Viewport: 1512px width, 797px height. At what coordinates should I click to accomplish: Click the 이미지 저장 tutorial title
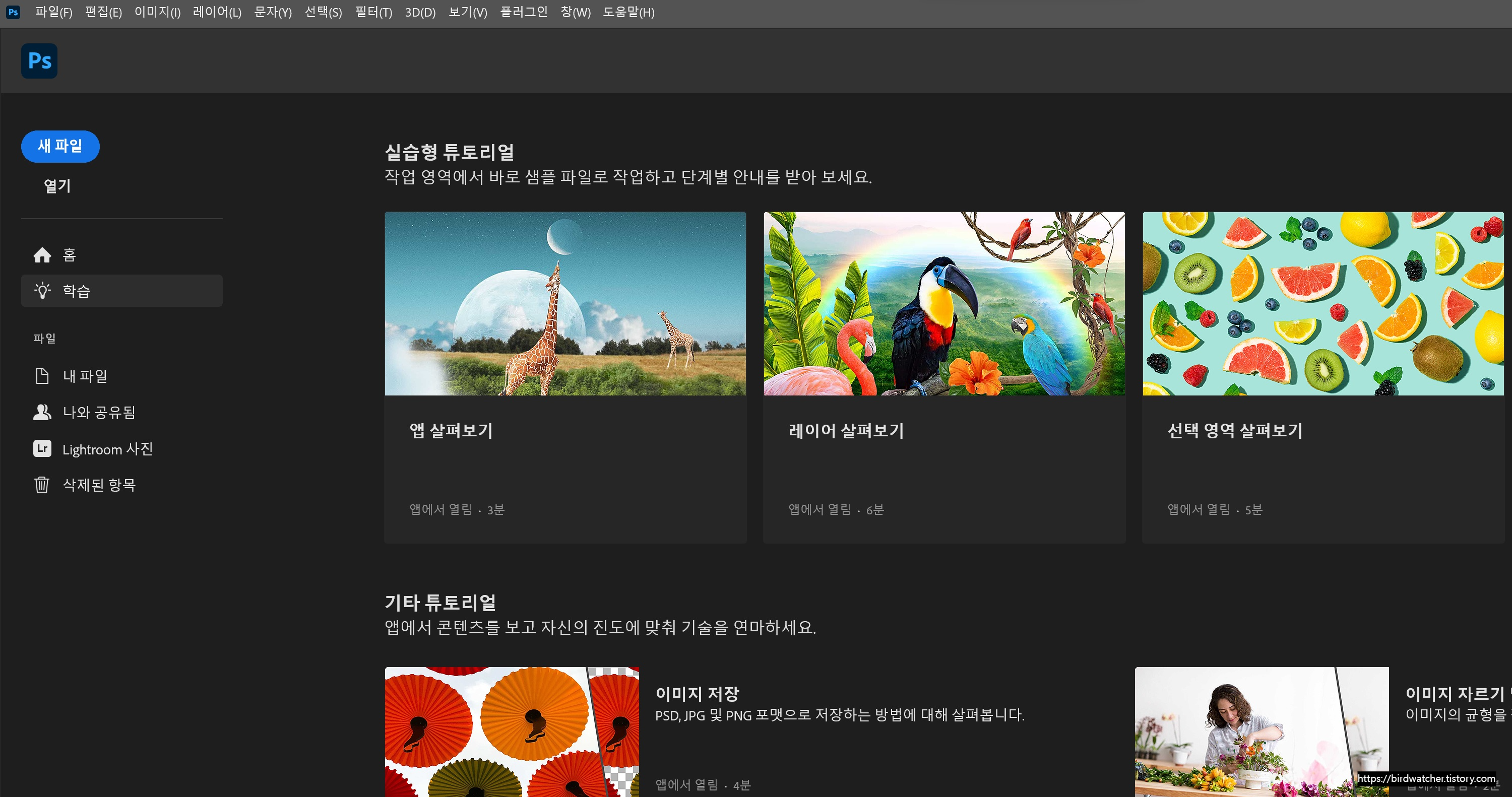(698, 694)
